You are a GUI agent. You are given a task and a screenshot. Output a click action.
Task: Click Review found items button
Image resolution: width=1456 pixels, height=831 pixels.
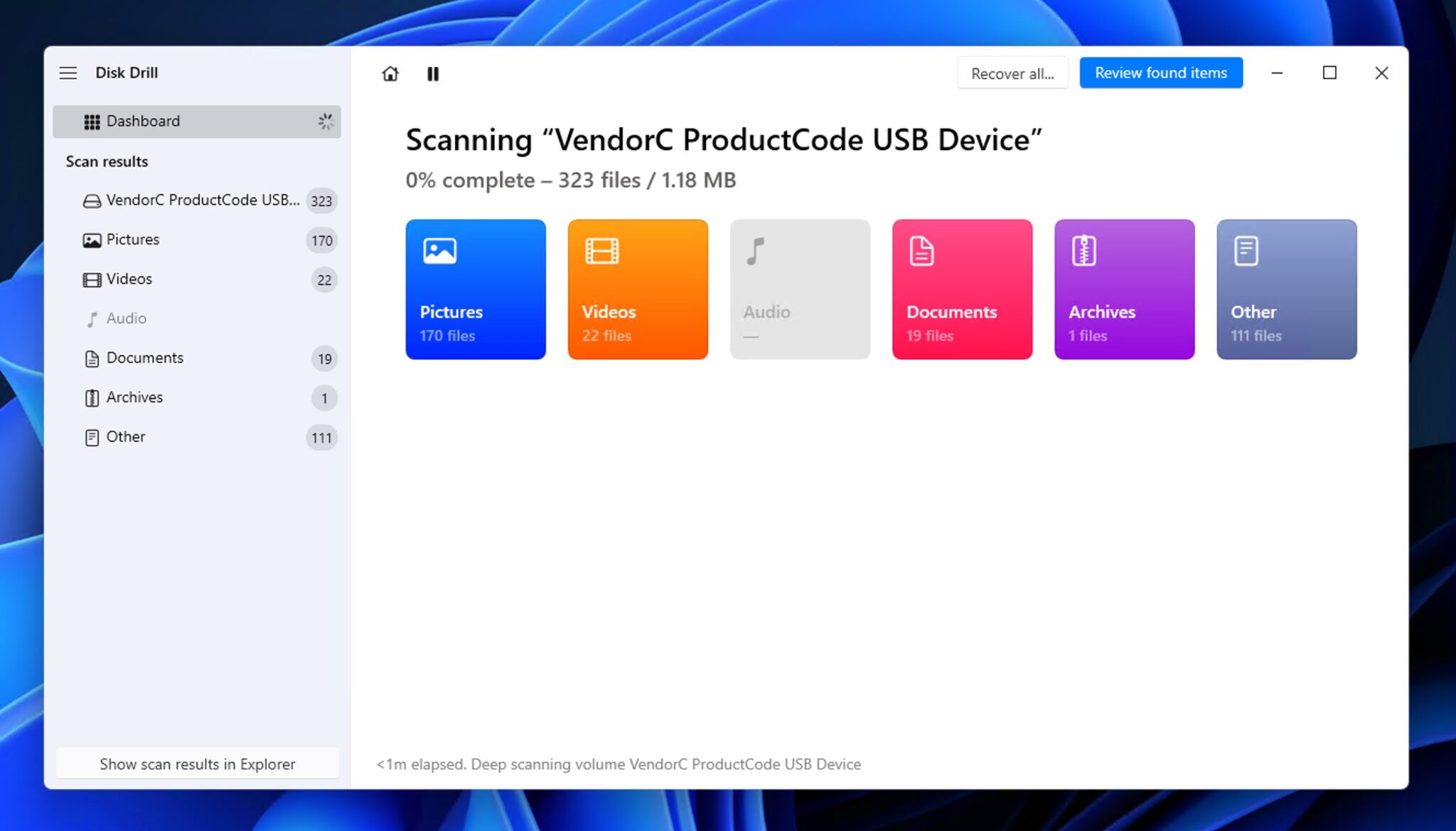[x=1161, y=73]
